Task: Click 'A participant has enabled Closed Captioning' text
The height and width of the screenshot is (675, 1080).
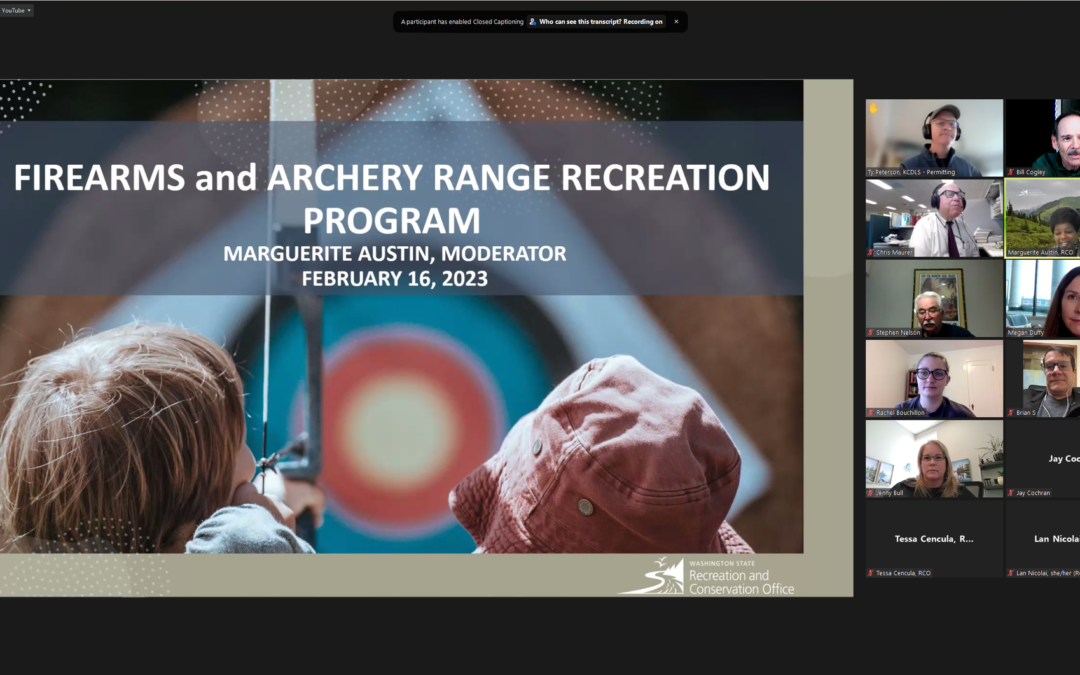Action: tap(462, 22)
